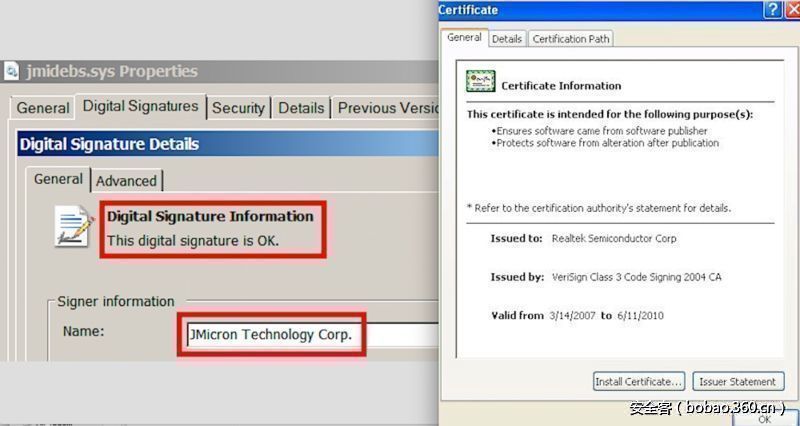This screenshot has width=800, height=426.
Task: Open the Security tab
Action: click(x=238, y=108)
